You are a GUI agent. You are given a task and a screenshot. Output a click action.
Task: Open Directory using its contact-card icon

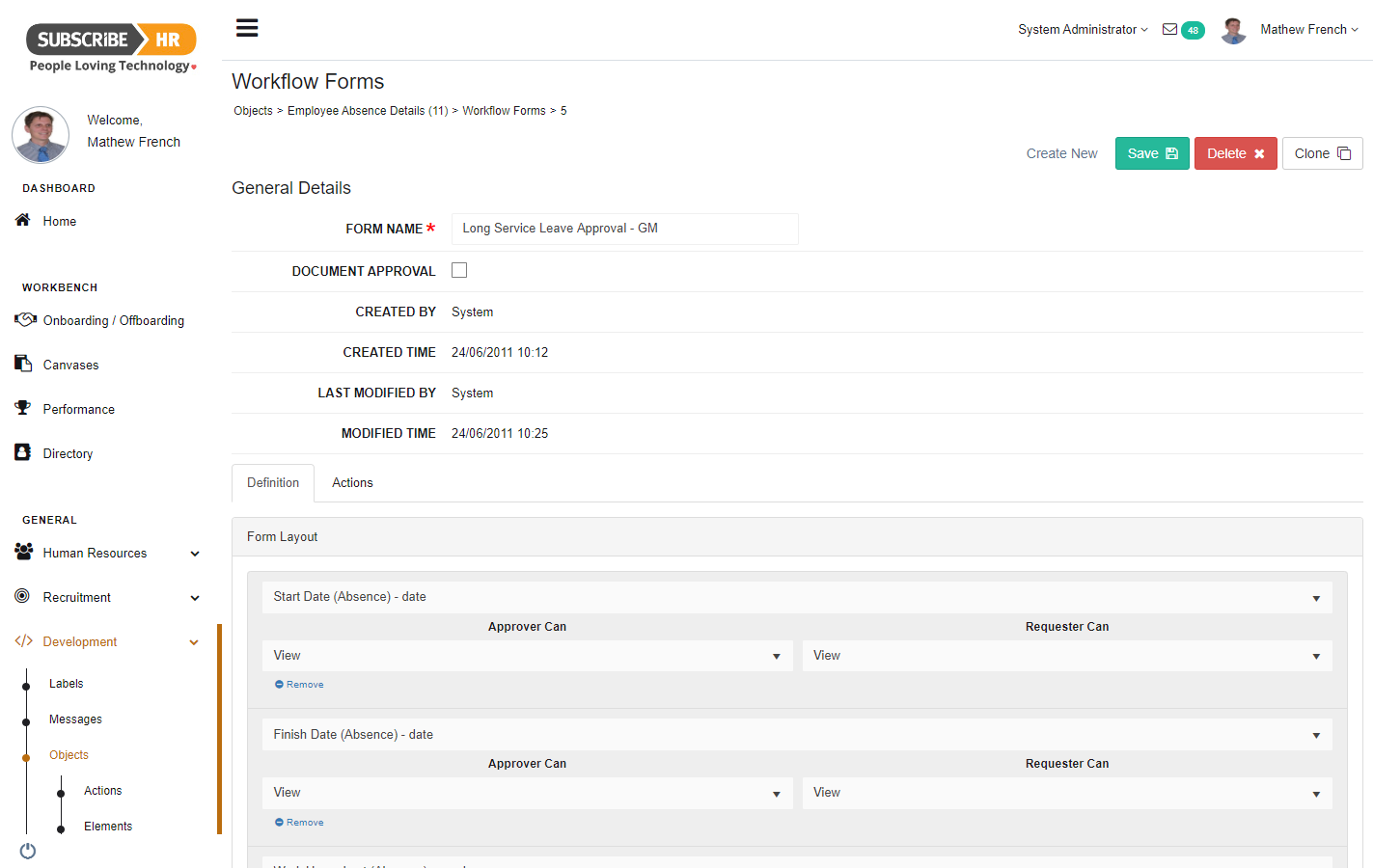pyautogui.click(x=22, y=452)
